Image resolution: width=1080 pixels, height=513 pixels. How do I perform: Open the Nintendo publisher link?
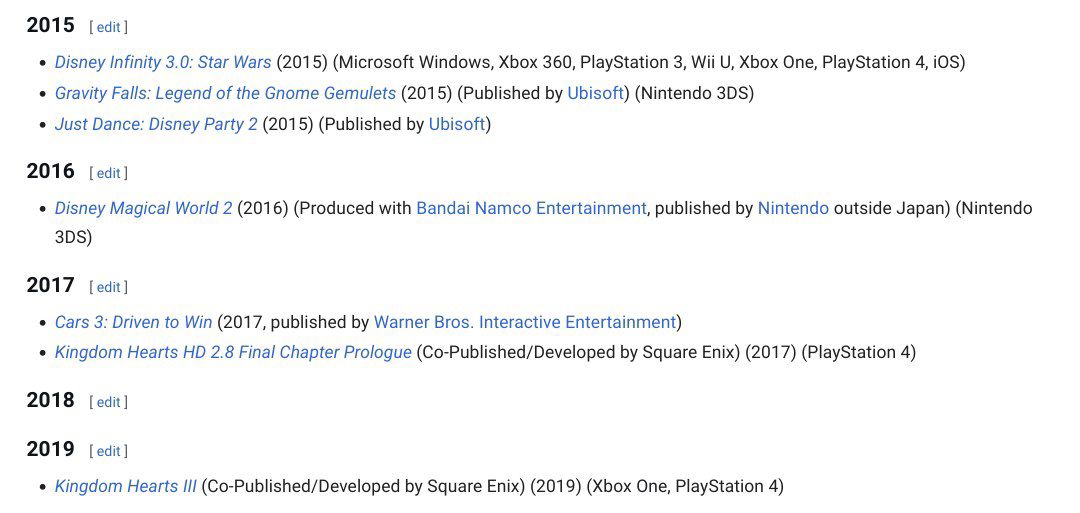(793, 208)
